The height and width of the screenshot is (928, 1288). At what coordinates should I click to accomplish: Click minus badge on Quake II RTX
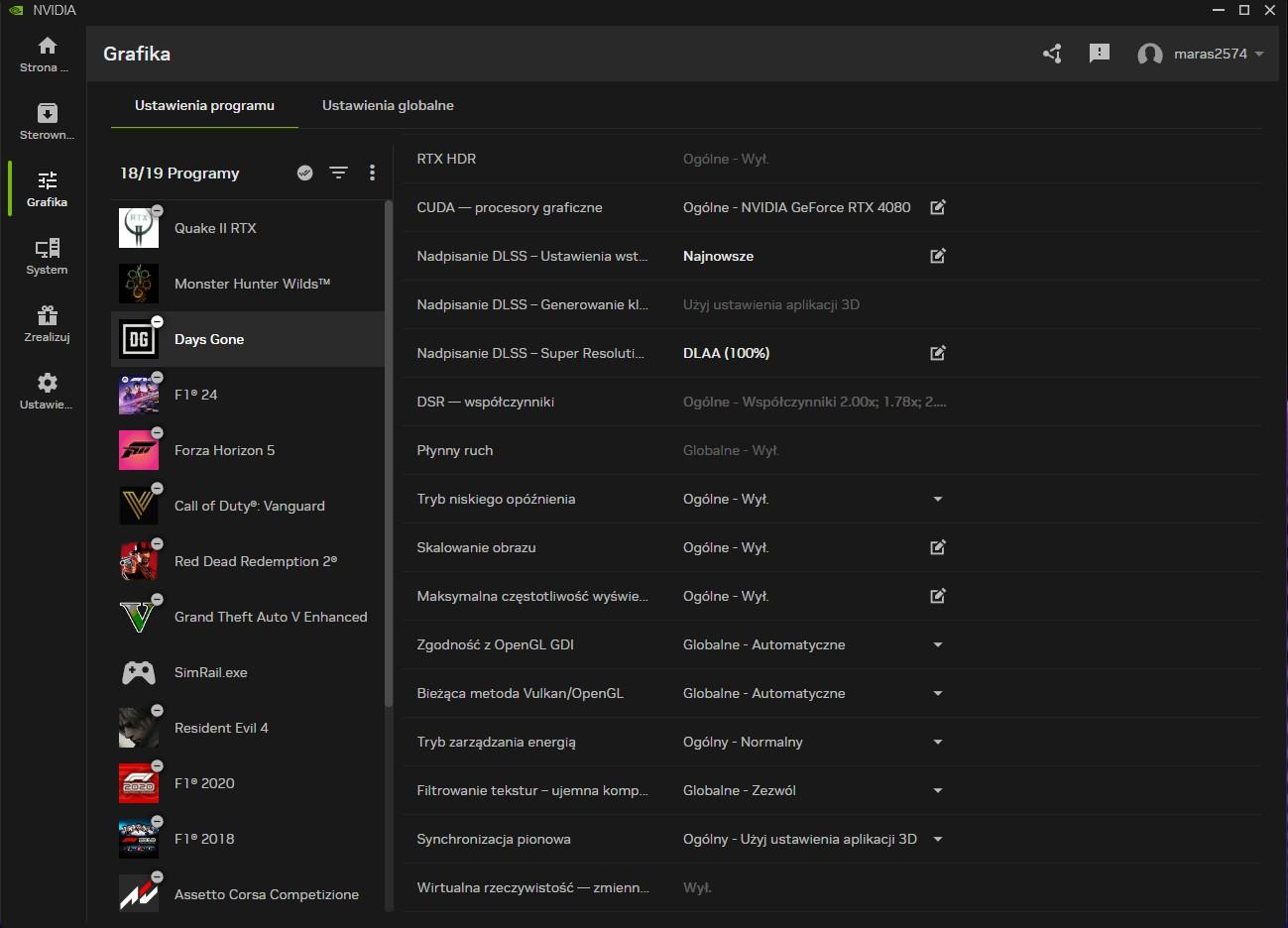tap(157, 211)
